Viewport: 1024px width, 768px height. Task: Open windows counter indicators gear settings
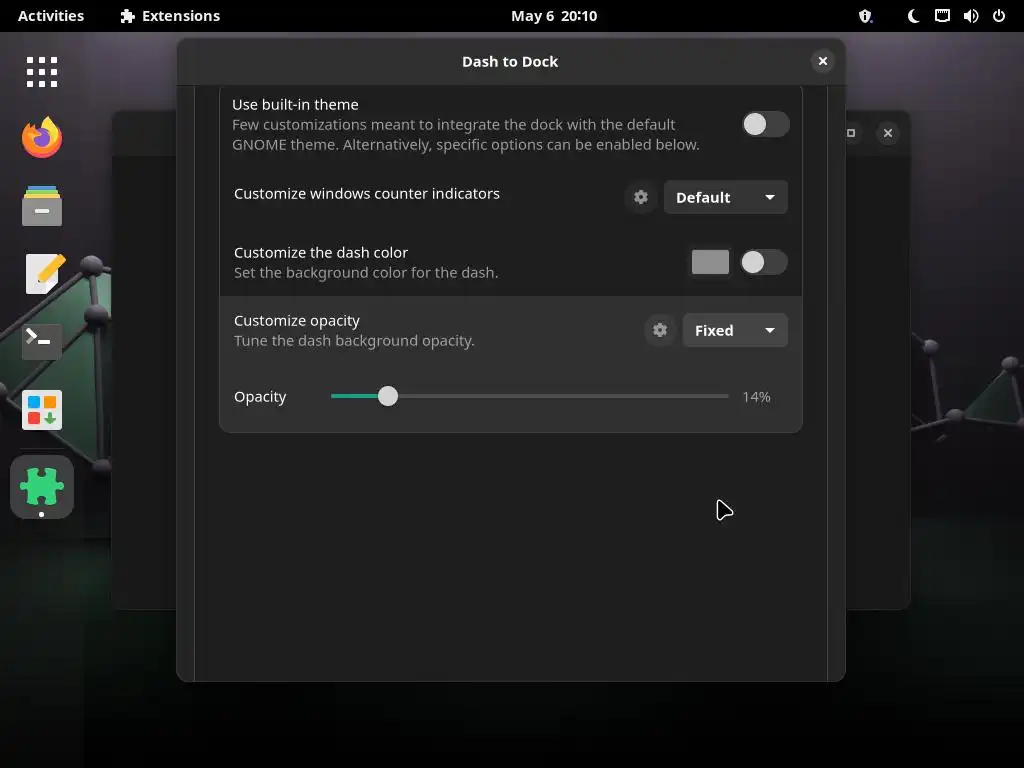point(641,197)
